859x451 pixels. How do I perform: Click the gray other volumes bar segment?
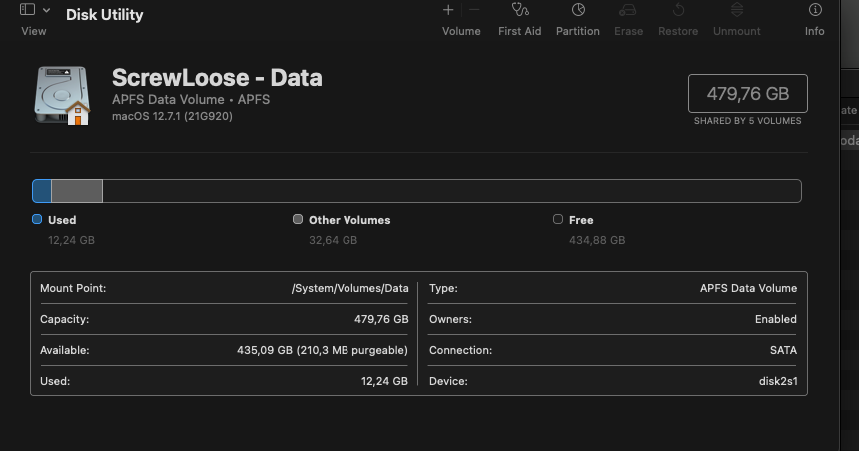tap(77, 191)
